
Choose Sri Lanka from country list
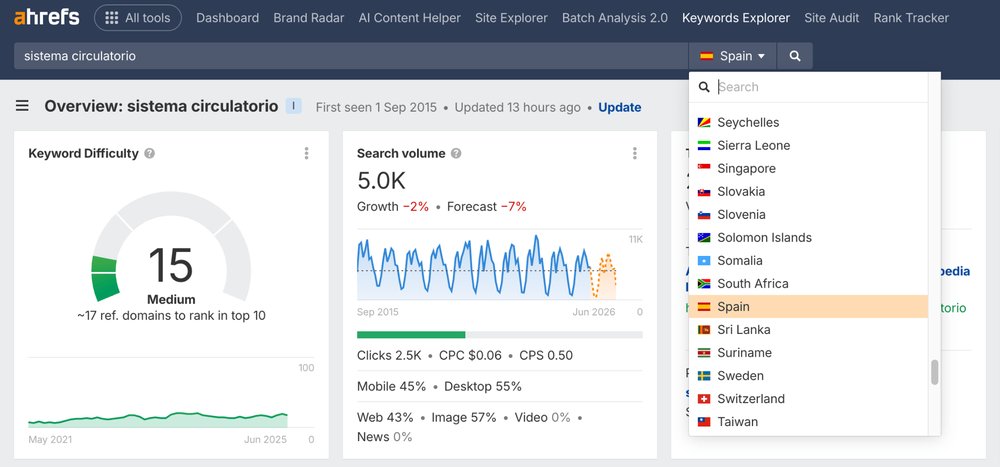[x=809, y=330]
